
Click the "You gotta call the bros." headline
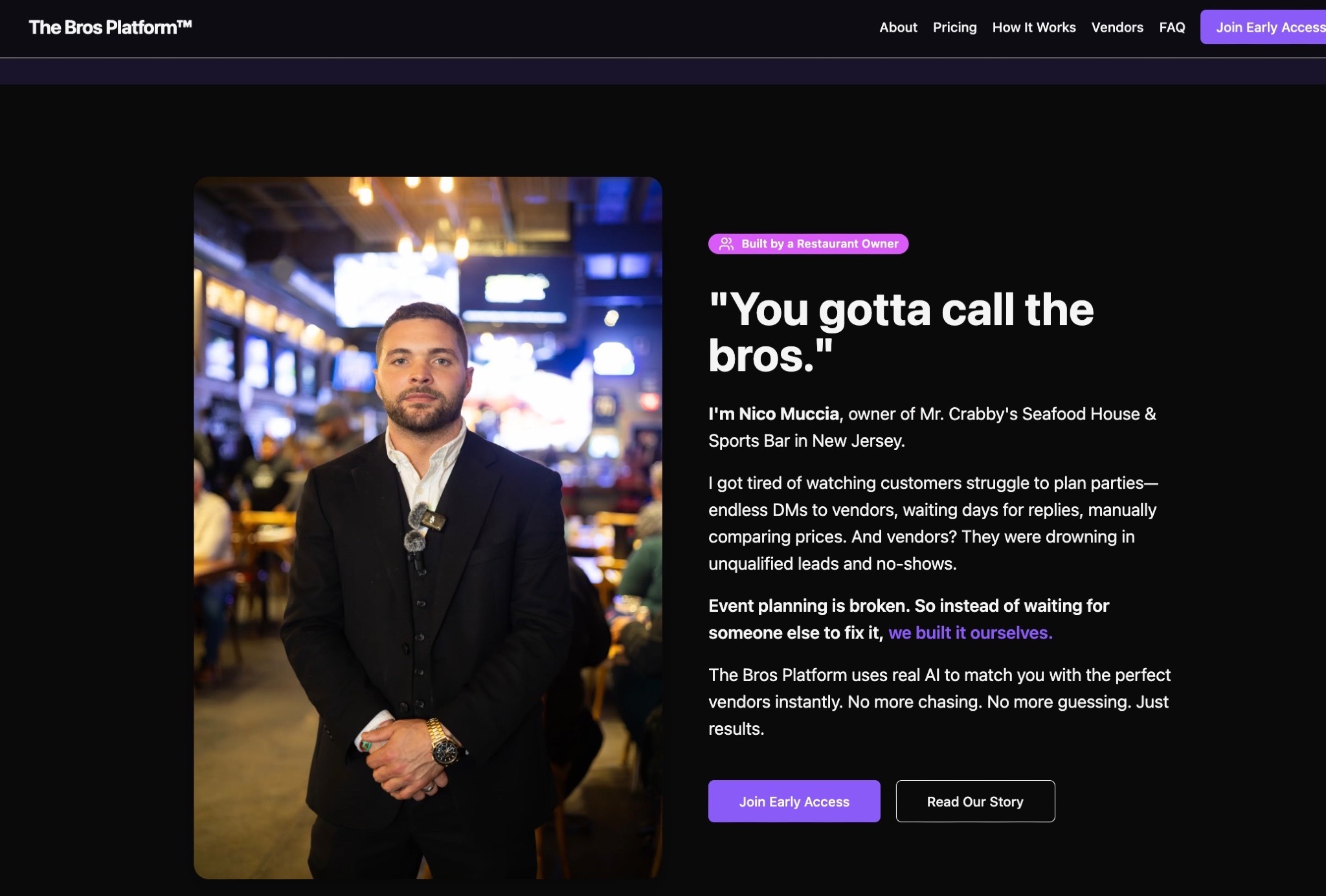pyautogui.click(x=900, y=332)
